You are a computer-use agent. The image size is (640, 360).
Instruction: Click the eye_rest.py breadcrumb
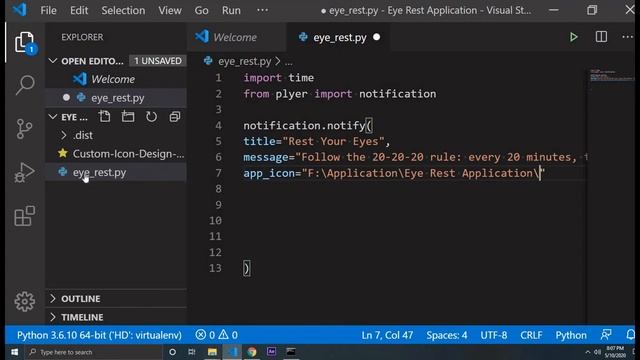click(x=244, y=62)
